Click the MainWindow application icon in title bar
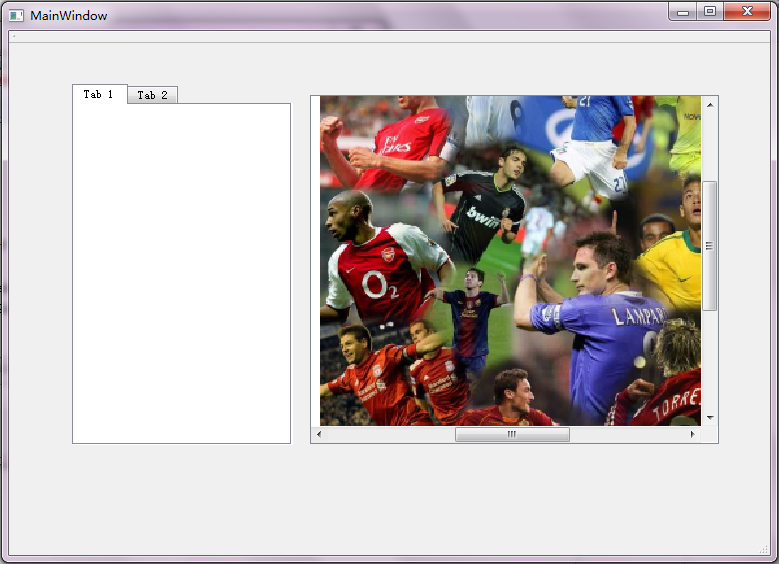Image resolution: width=779 pixels, height=564 pixels. coord(16,15)
